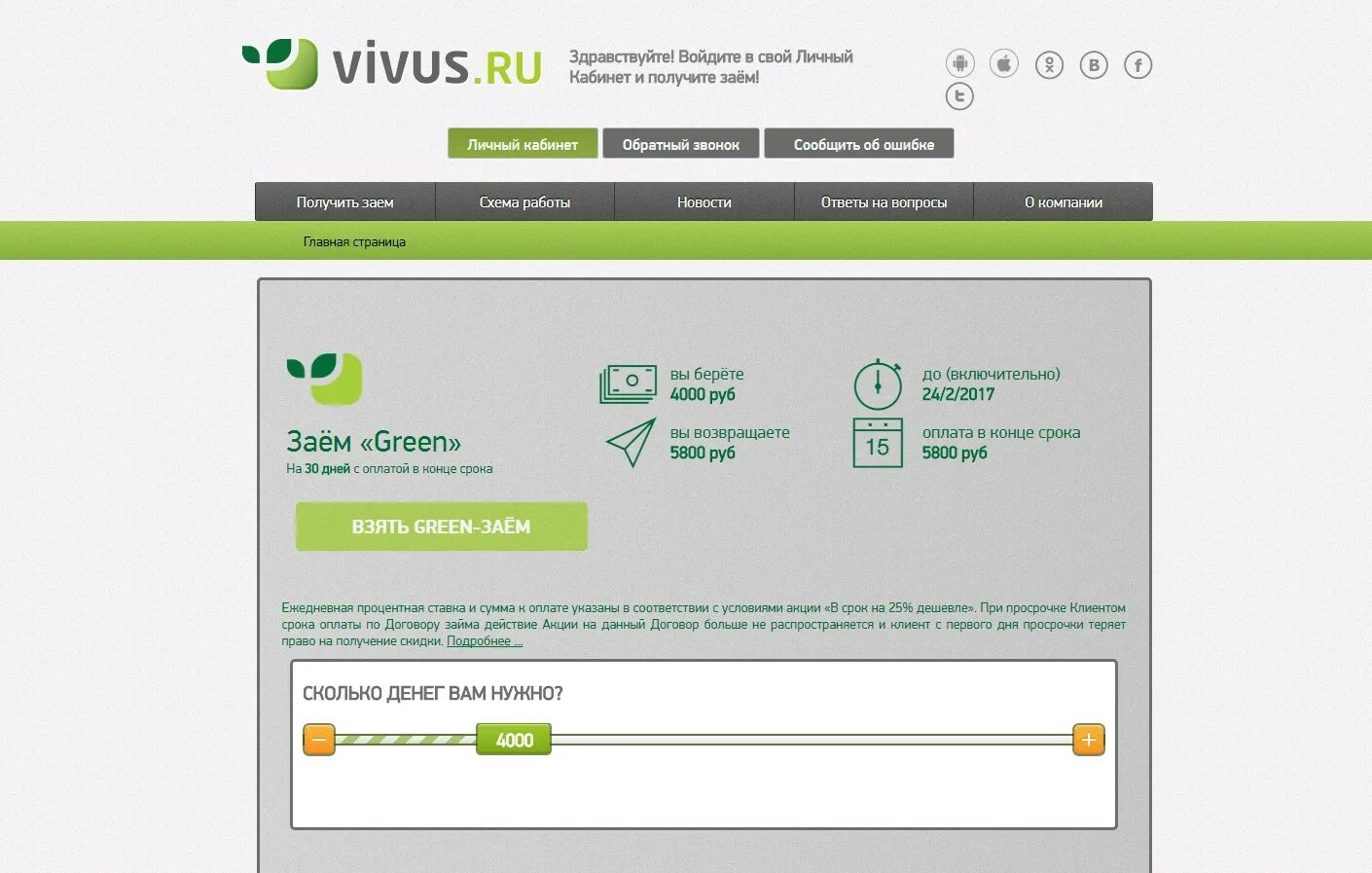Click 5800 руб under вы возвращаете
Image resolution: width=1372 pixels, height=873 pixels.
pyautogui.click(x=703, y=453)
